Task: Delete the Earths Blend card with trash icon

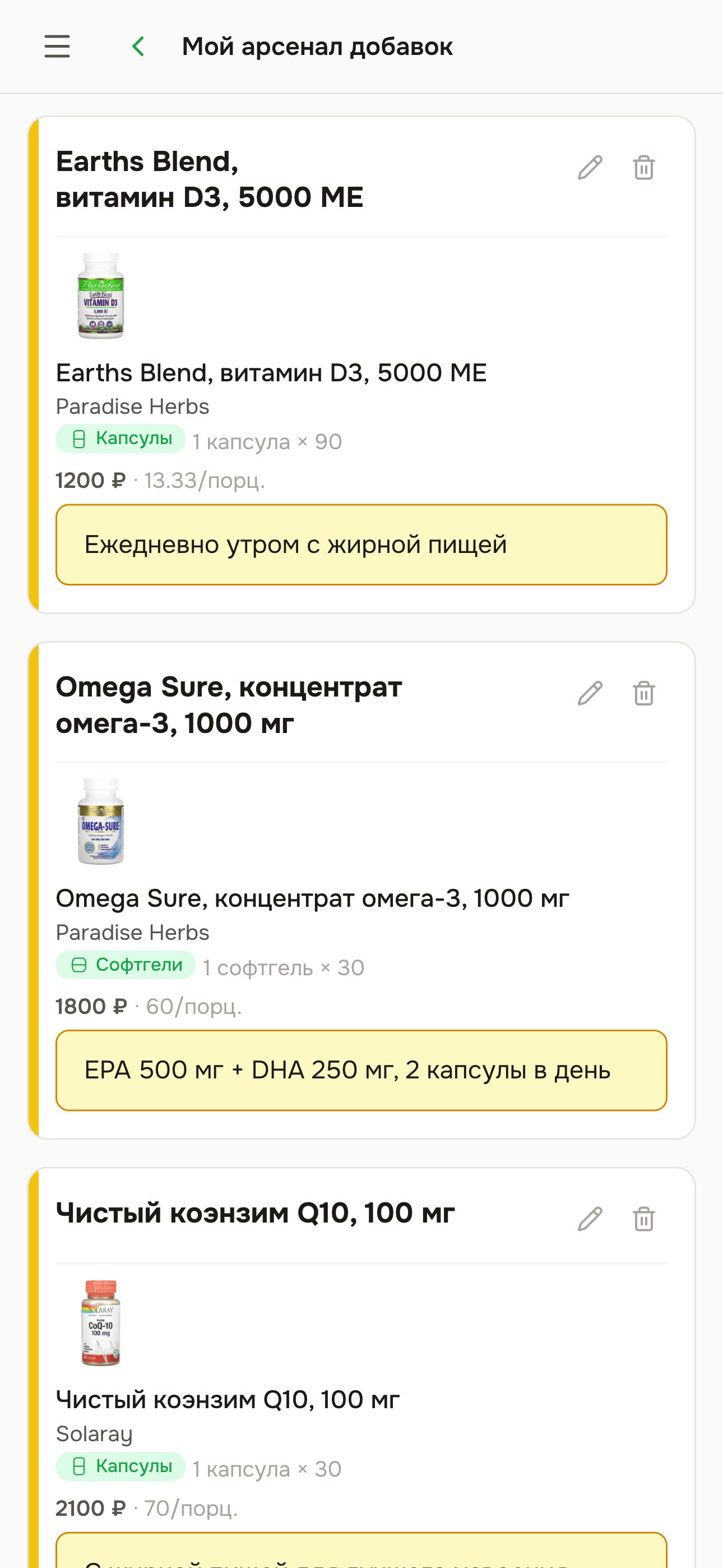Action: tap(643, 166)
